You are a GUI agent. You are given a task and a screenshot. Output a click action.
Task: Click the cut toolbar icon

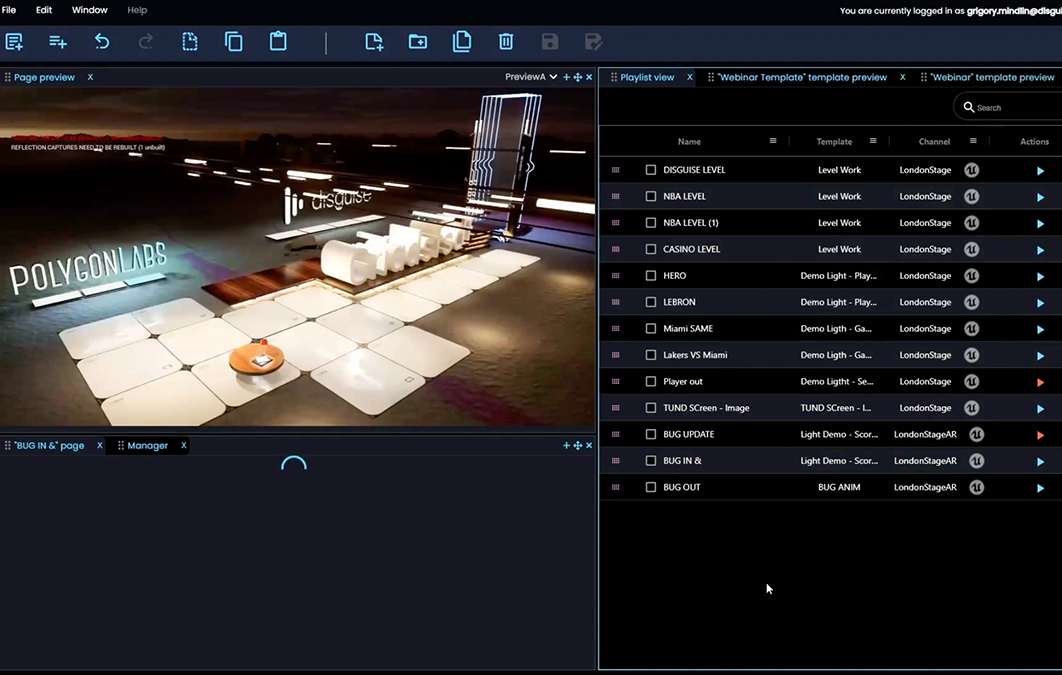tap(190, 42)
